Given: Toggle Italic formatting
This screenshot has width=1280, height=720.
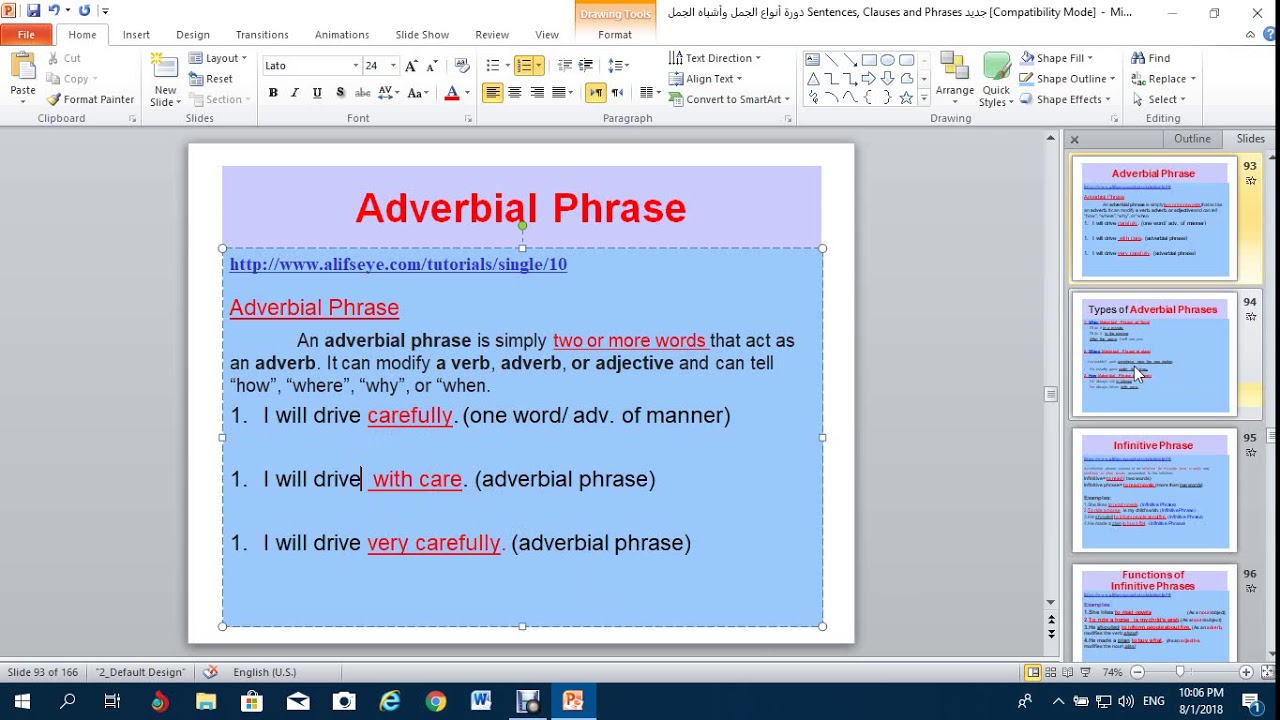Looking at the screenshot, I should click(295, 93).
